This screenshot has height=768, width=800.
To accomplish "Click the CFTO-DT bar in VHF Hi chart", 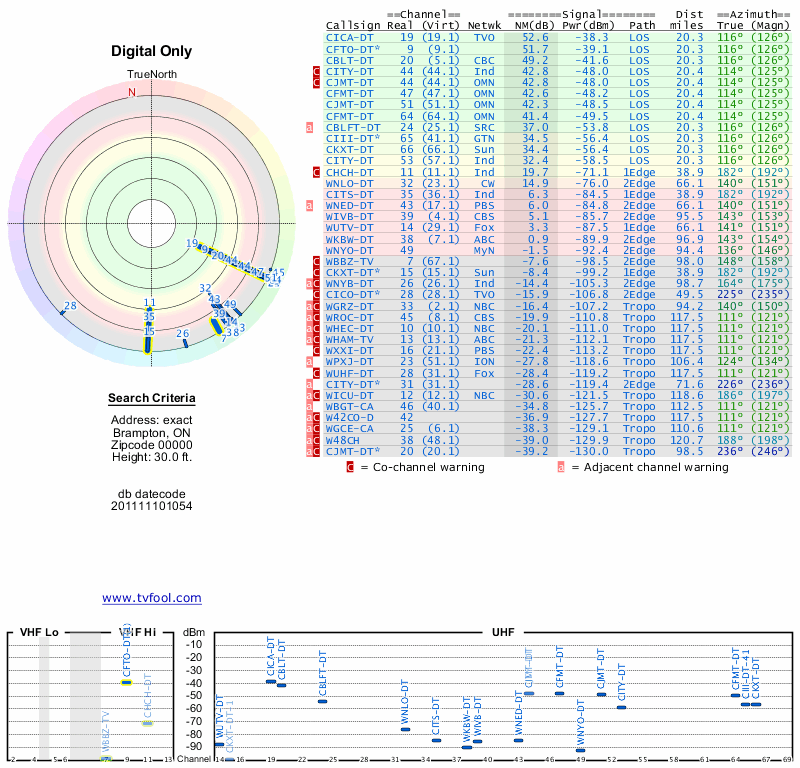I will point(127,682).
